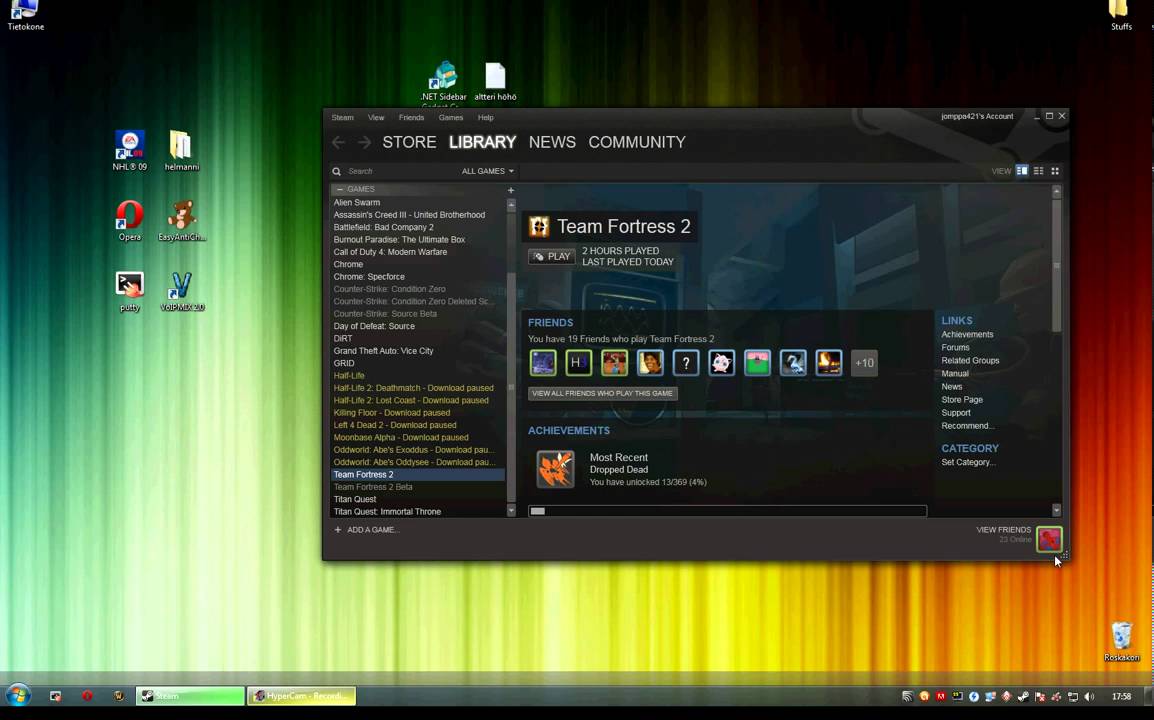Viewport: 1154px width, 720px height.
Task: Click the HyperCam taskbar button
Action: click(x=302, y=696)
